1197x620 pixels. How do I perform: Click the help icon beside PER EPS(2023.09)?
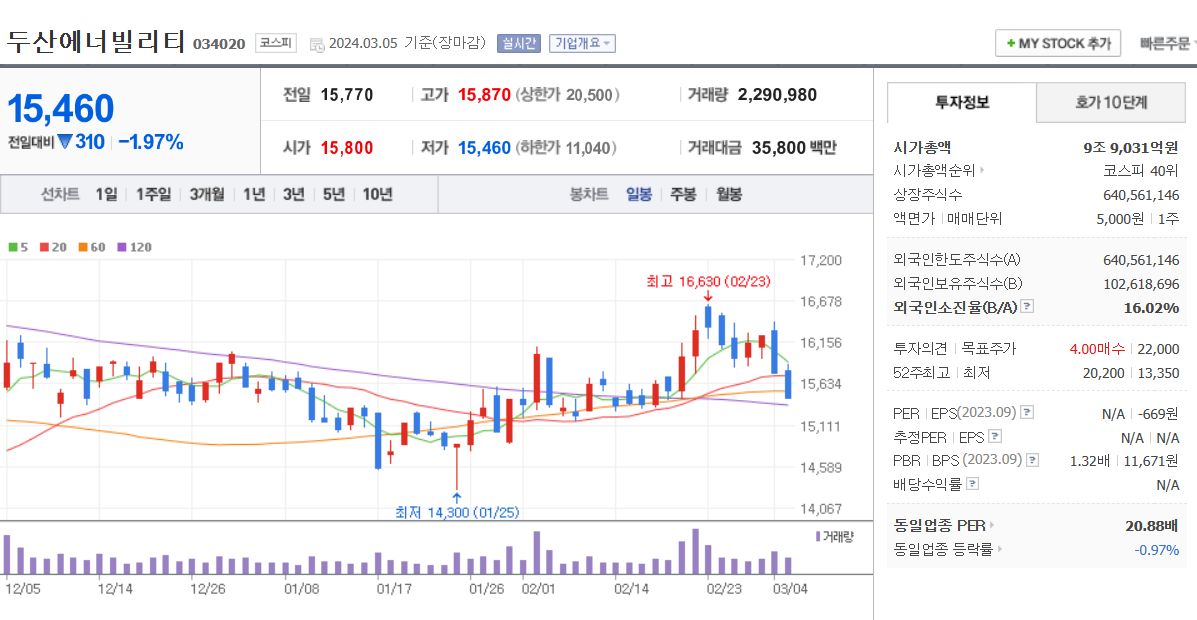(x=1028, y=412)
